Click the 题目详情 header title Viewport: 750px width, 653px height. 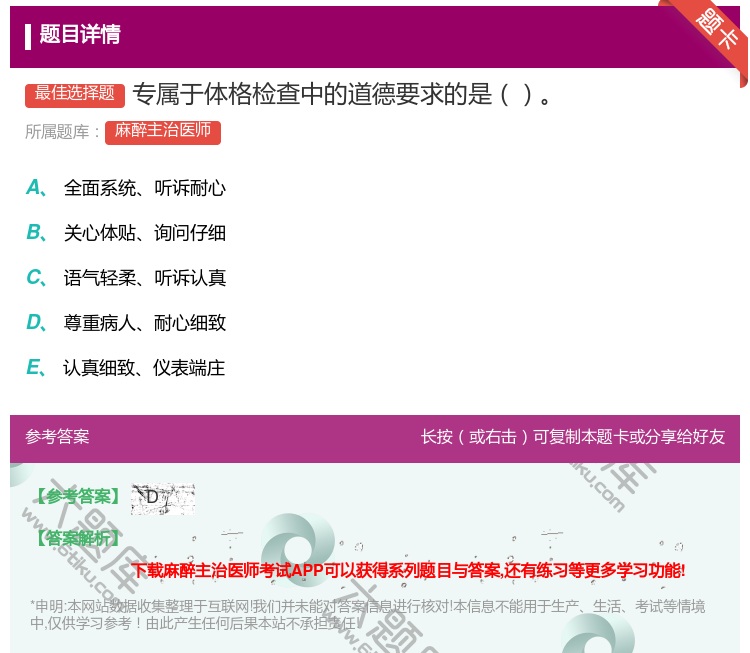tap(80, 35)
